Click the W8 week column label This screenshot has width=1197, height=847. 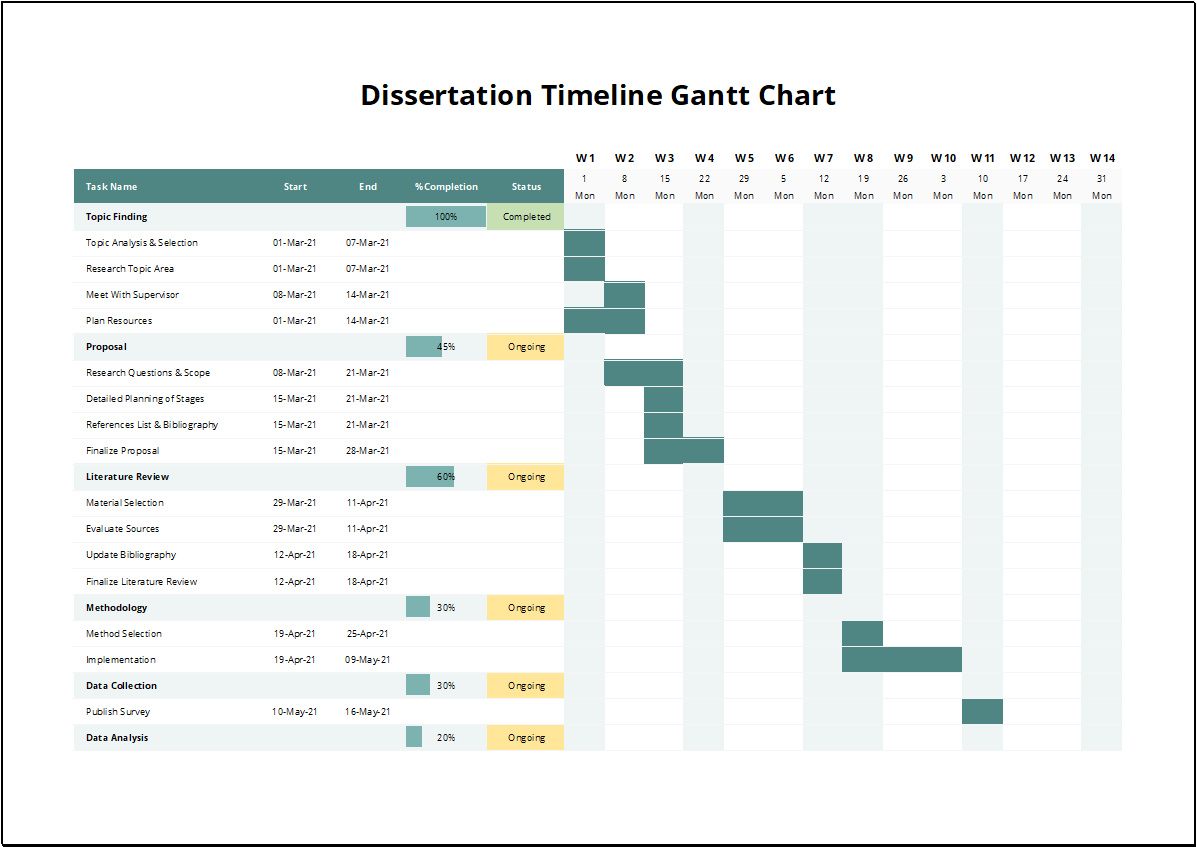point(863,158)
